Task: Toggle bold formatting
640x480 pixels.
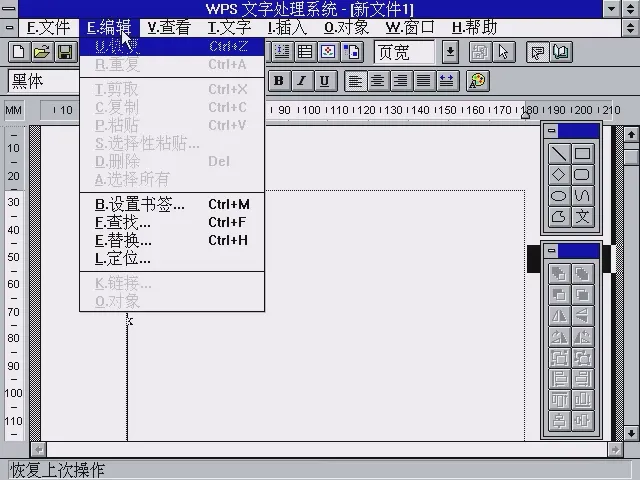Action: tap(279, 81)
